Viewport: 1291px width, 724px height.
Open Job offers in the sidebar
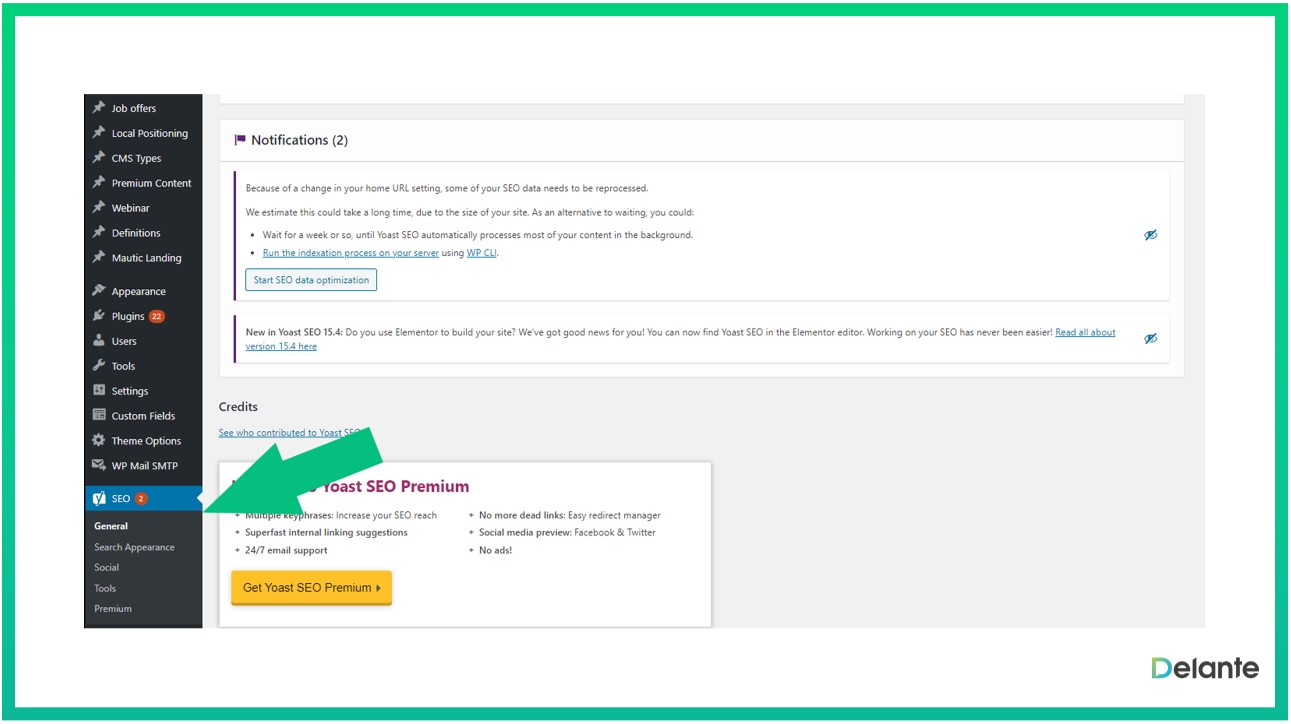(x=133, y=108)
